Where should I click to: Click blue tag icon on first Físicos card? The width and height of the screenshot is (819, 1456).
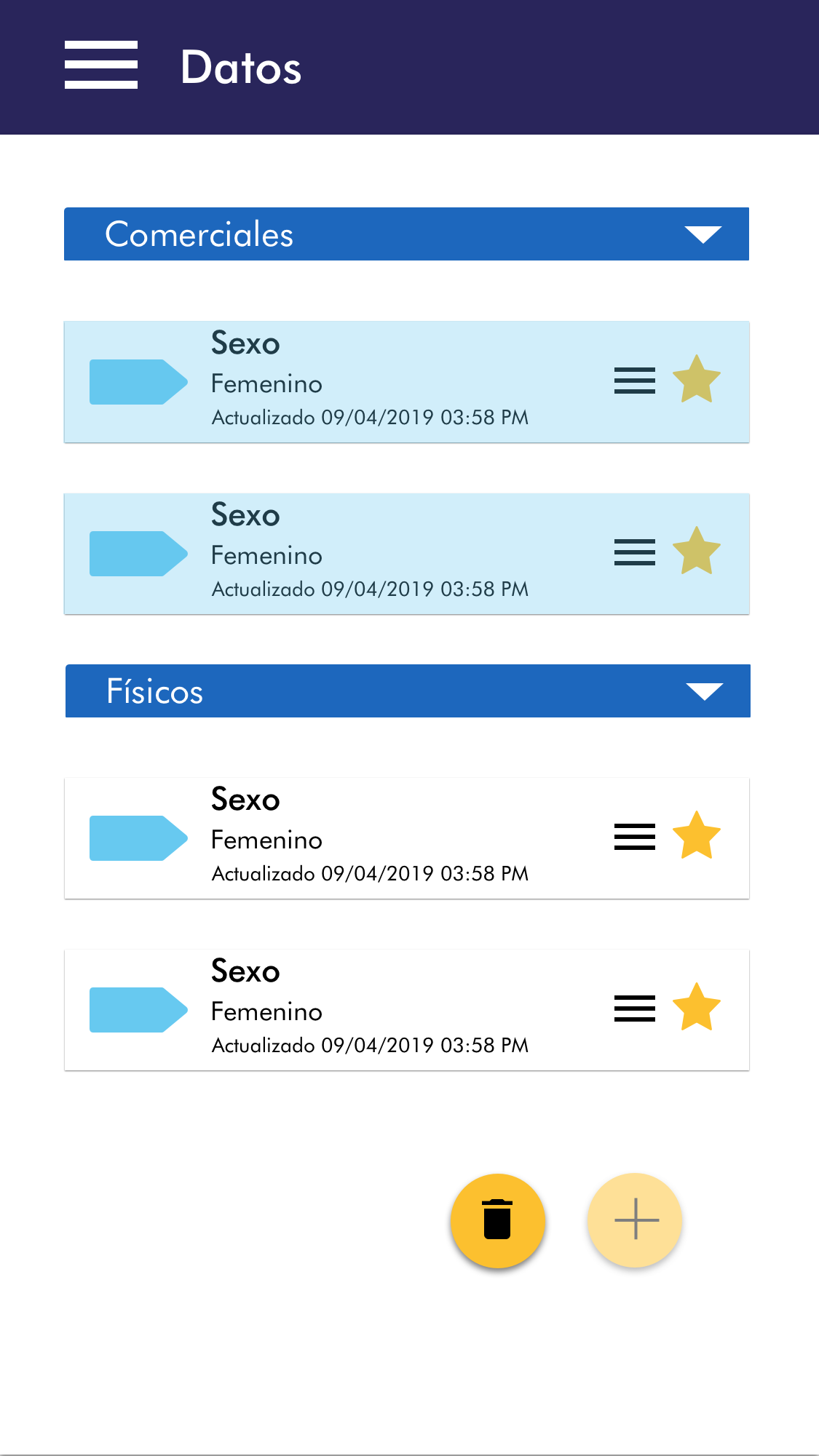(x=138, y=838)
